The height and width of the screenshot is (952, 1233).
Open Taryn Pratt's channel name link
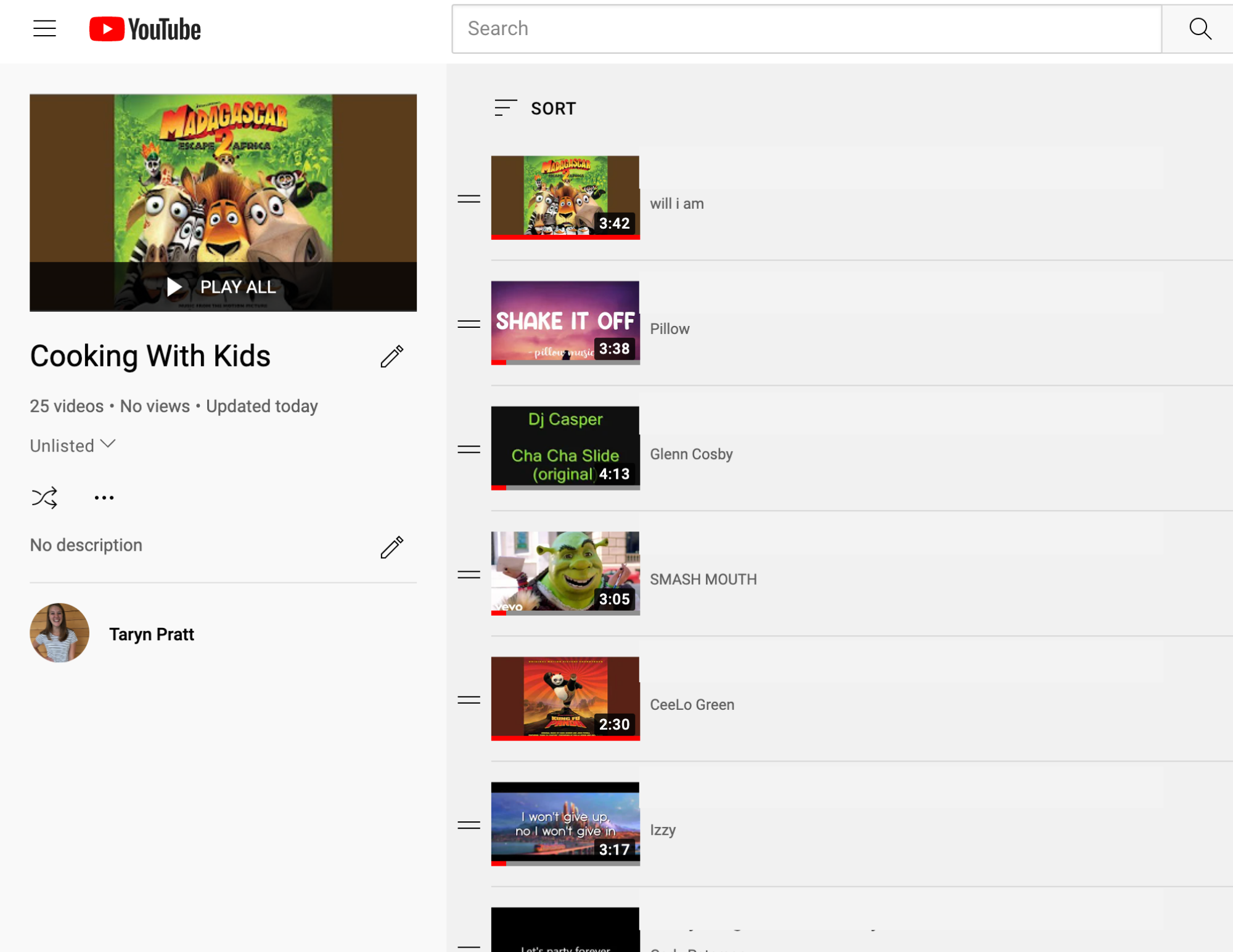coord(152,634)
